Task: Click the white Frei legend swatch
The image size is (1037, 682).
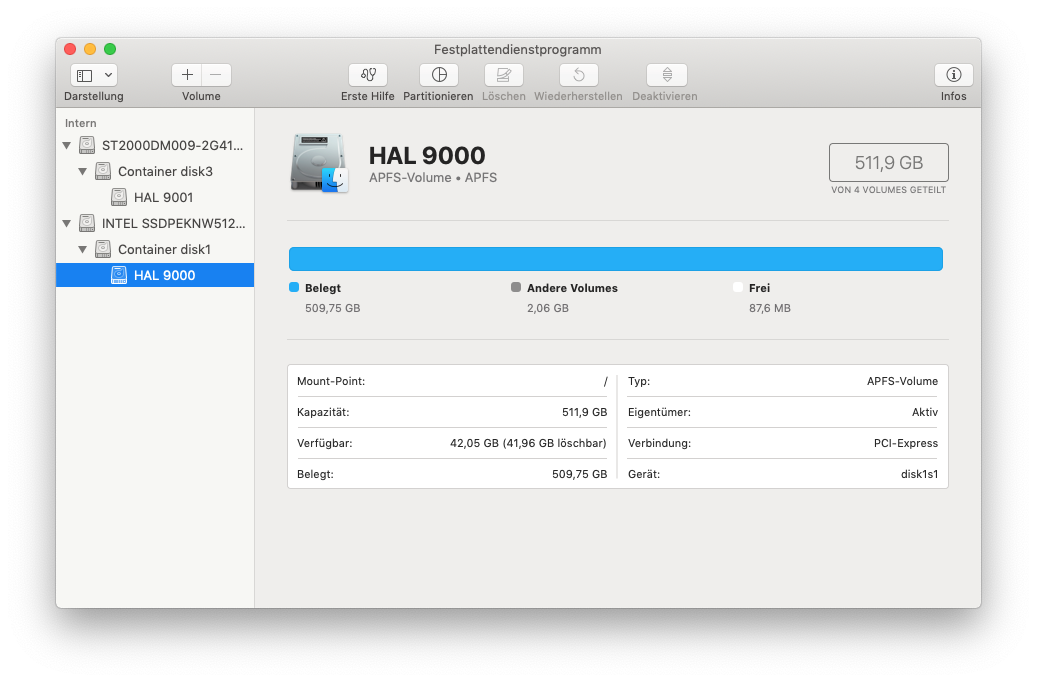Action: 738,287
